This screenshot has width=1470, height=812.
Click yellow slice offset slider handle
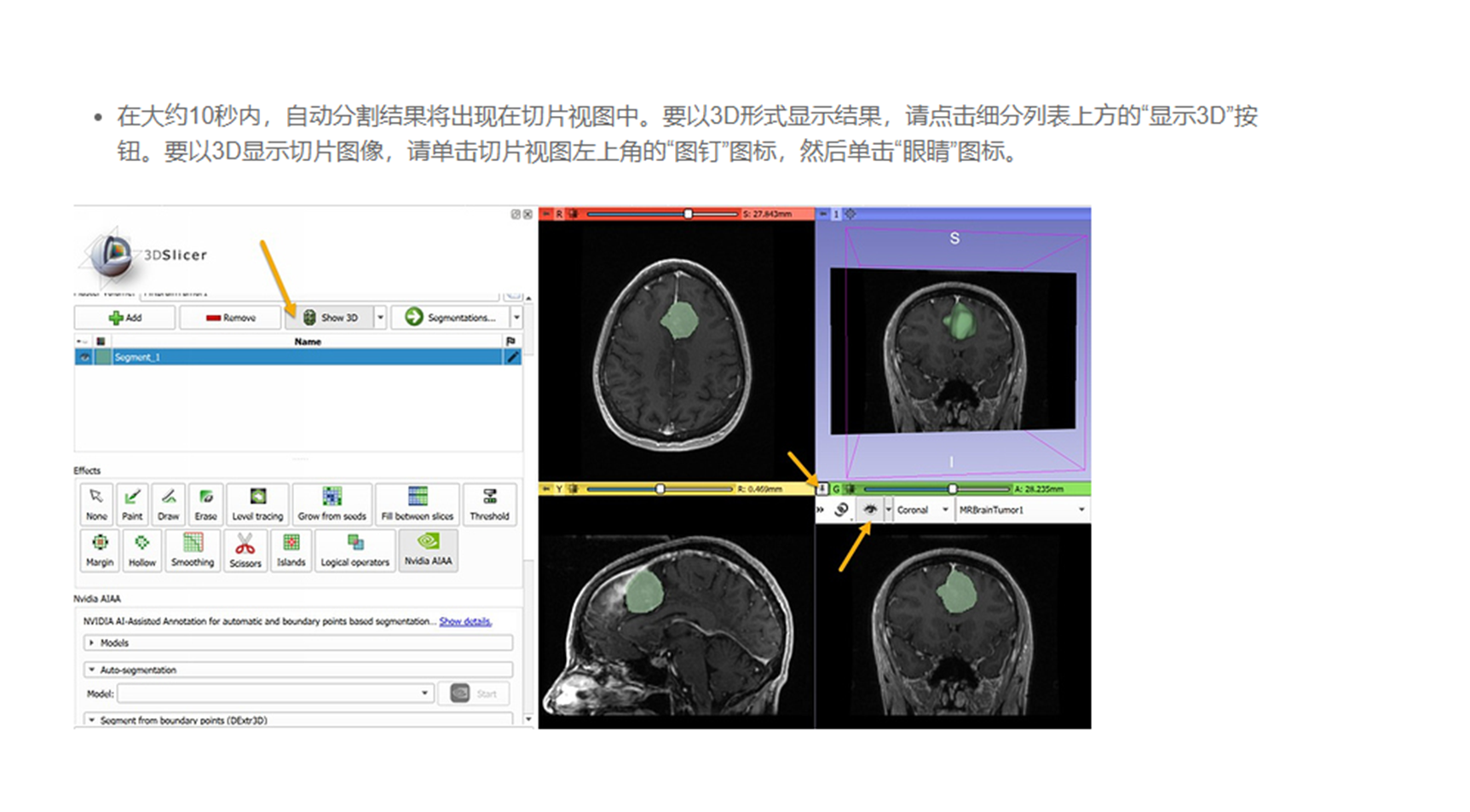660,489
